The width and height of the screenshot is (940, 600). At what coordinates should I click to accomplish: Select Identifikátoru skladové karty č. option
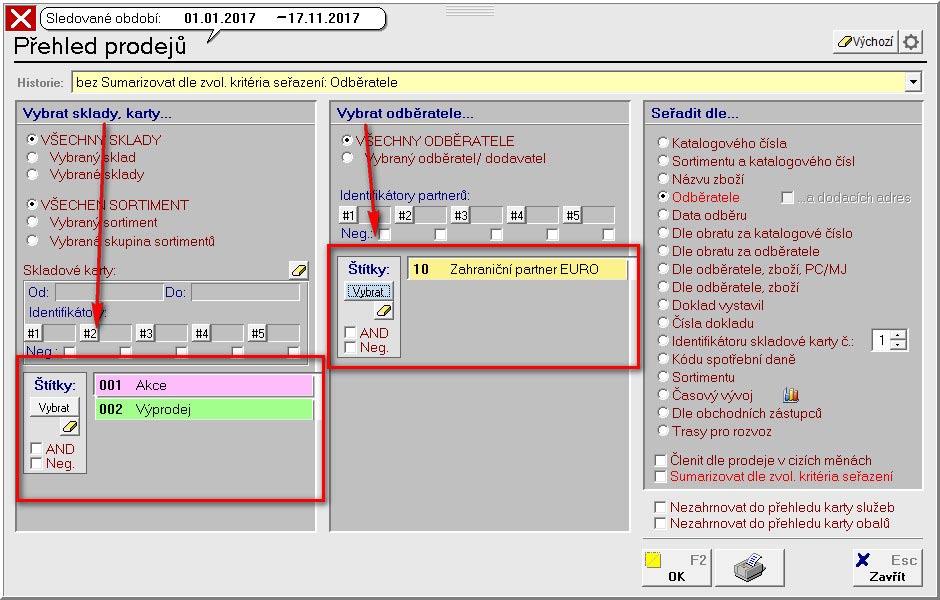[x=662, y=340]
